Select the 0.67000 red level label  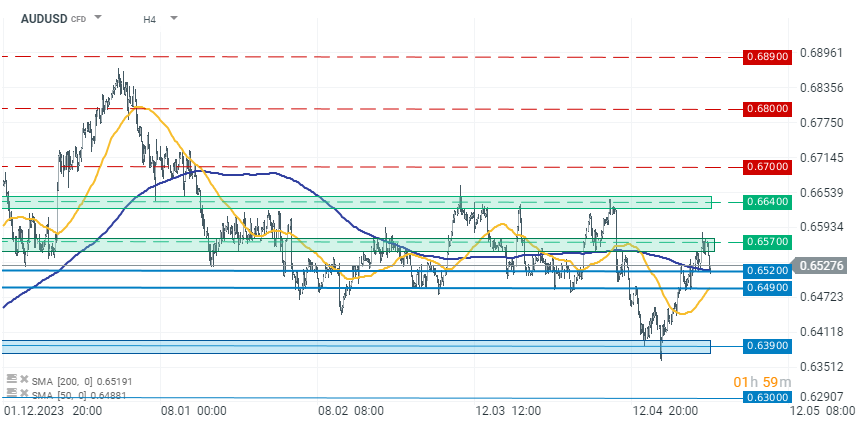point(768,167)
